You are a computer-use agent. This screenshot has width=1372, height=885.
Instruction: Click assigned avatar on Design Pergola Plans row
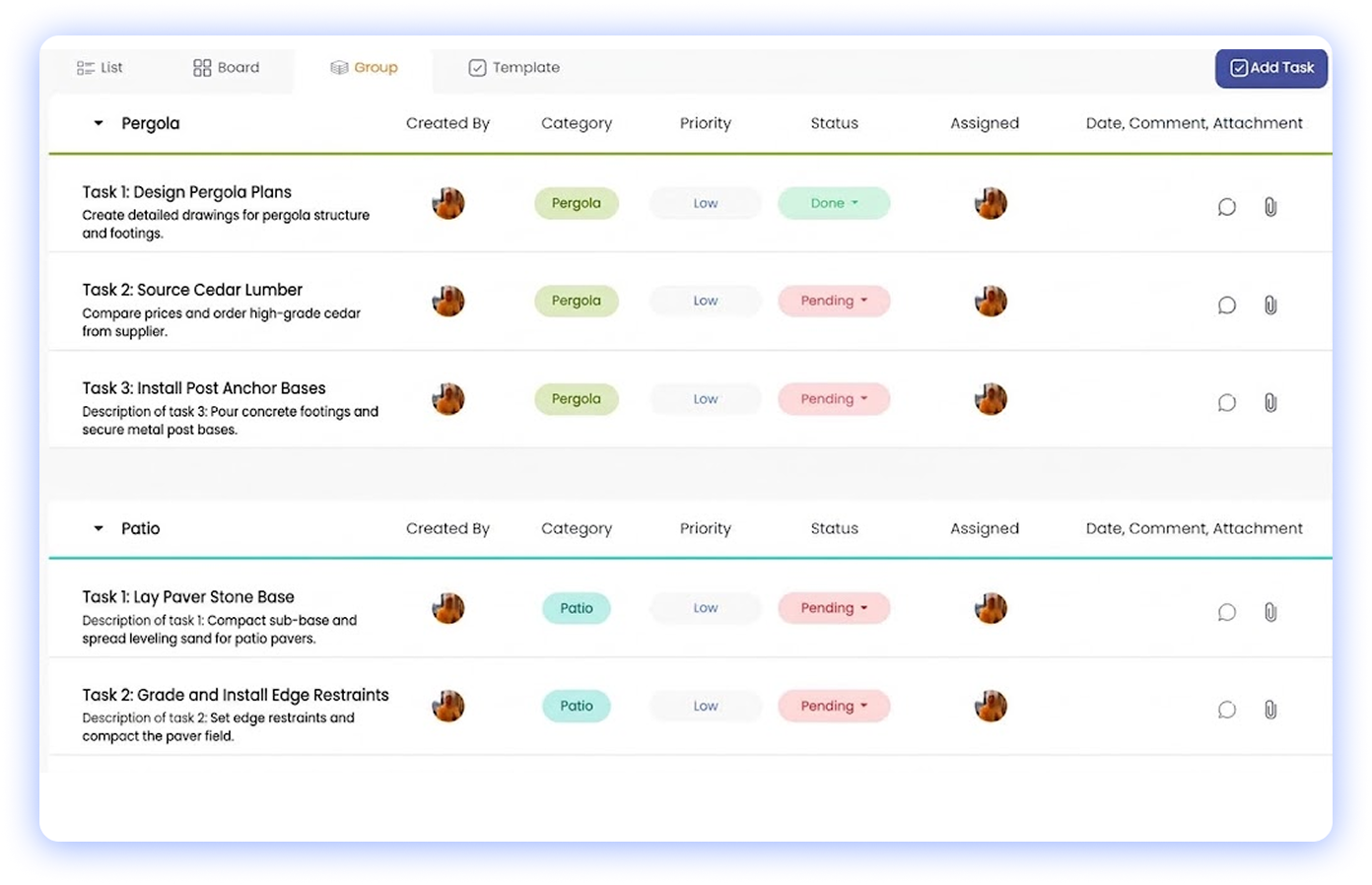pyautogui.click(x=991, y=203)
